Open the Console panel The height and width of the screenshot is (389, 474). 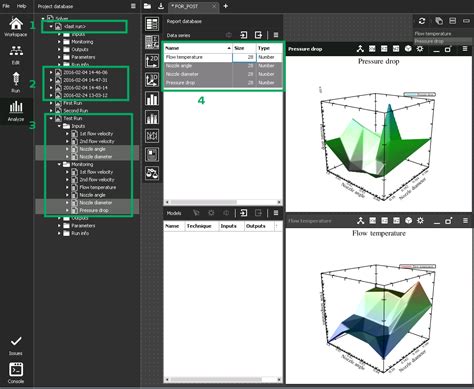[x=16, y=373]
